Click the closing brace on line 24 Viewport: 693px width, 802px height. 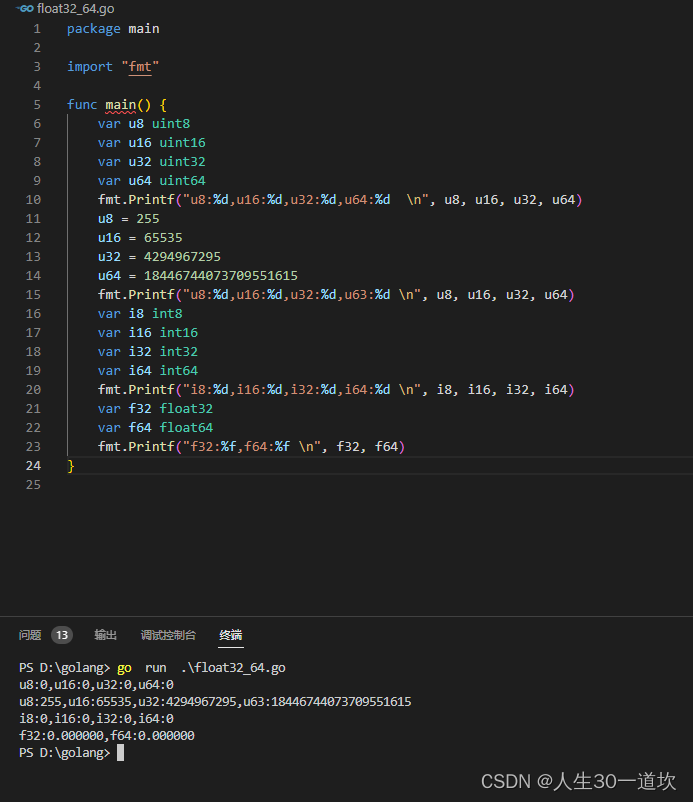[x=68, y=465]
